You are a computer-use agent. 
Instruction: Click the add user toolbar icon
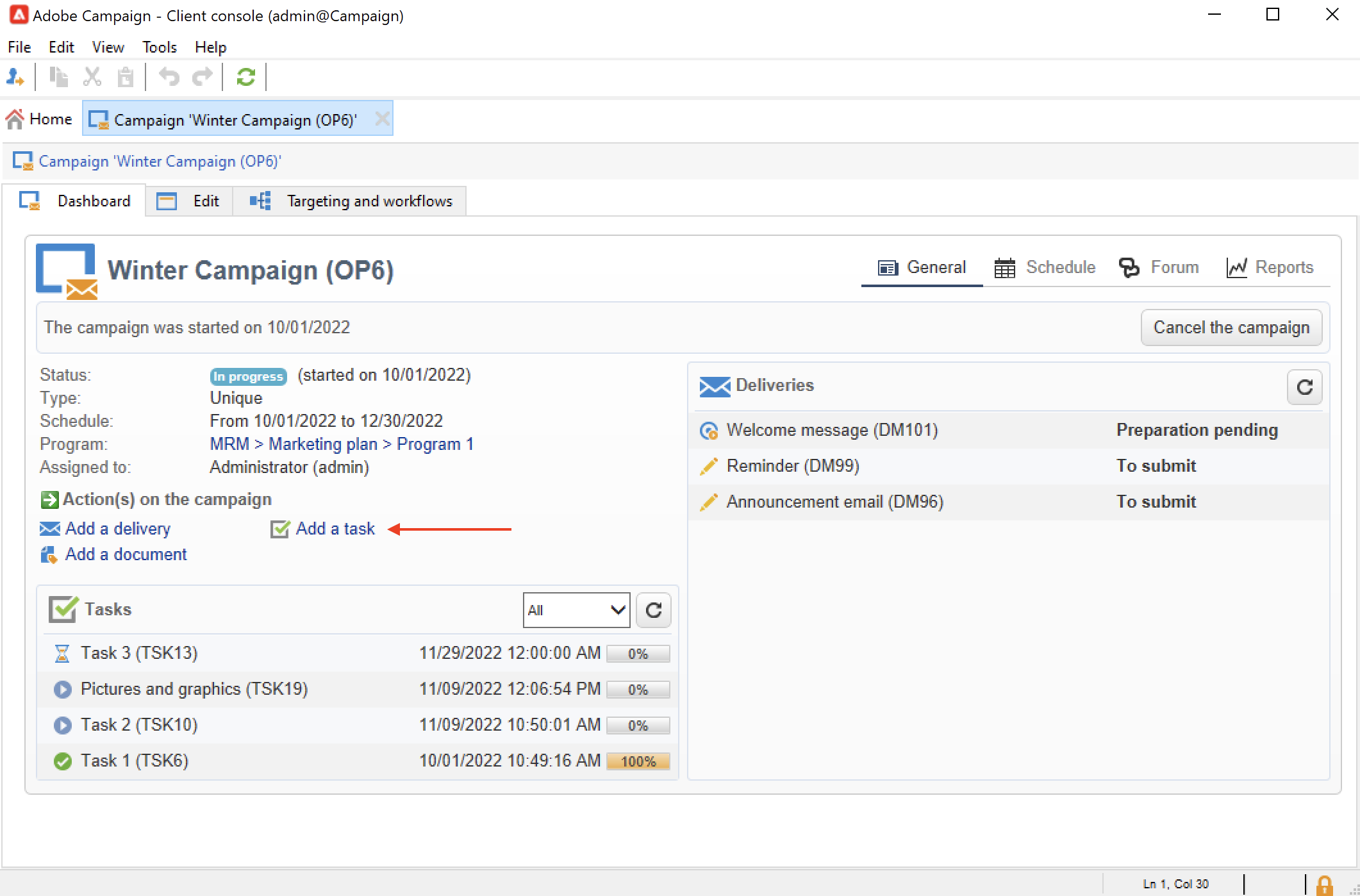pos(15,78)
